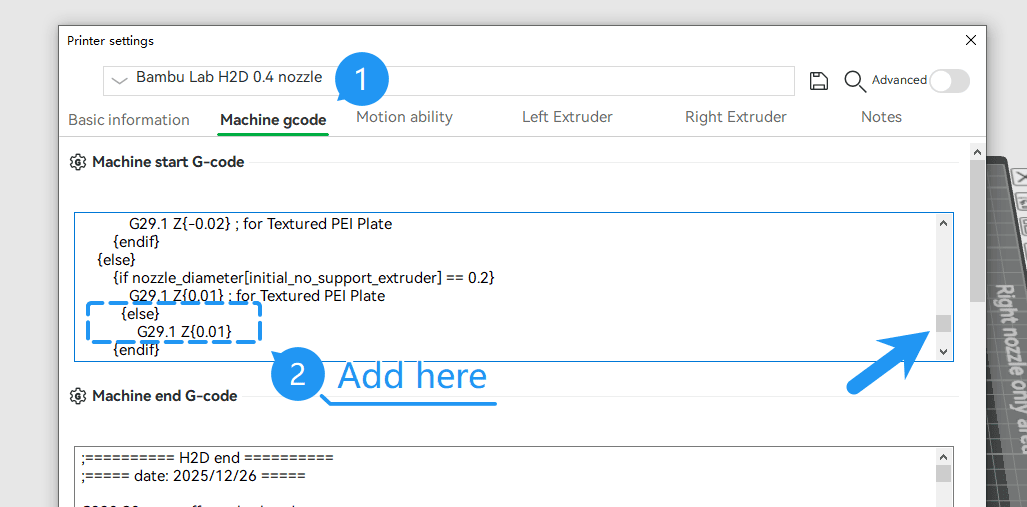
Task: Select the Left Extruder tab
Action: click(567, 117)
